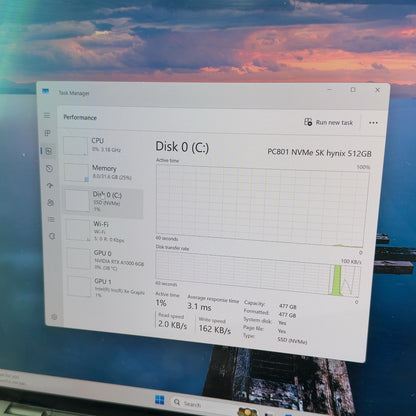
Task: Open the Details list icon
Action: click(51, 219)
